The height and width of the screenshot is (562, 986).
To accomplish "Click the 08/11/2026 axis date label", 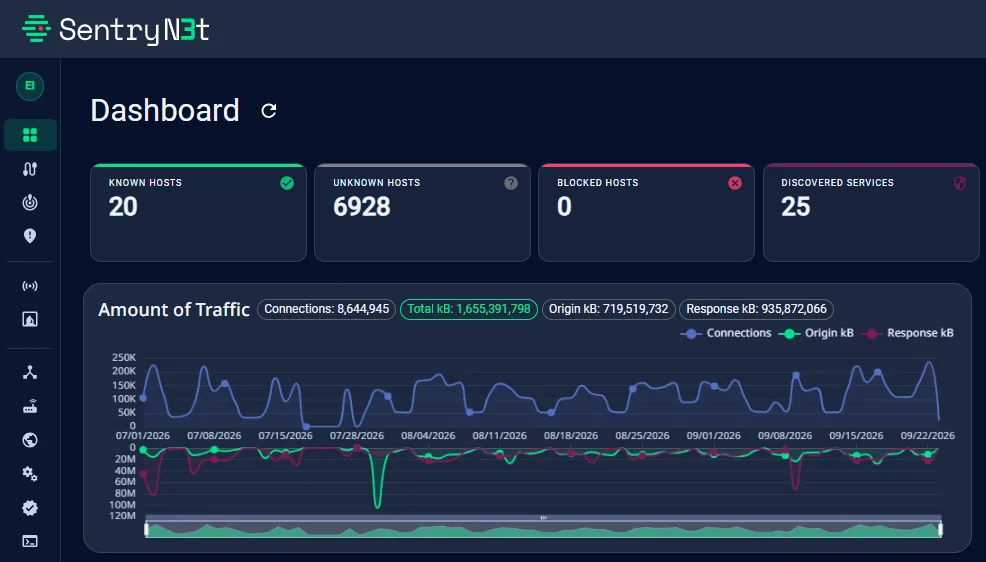I will click(499, 436).
